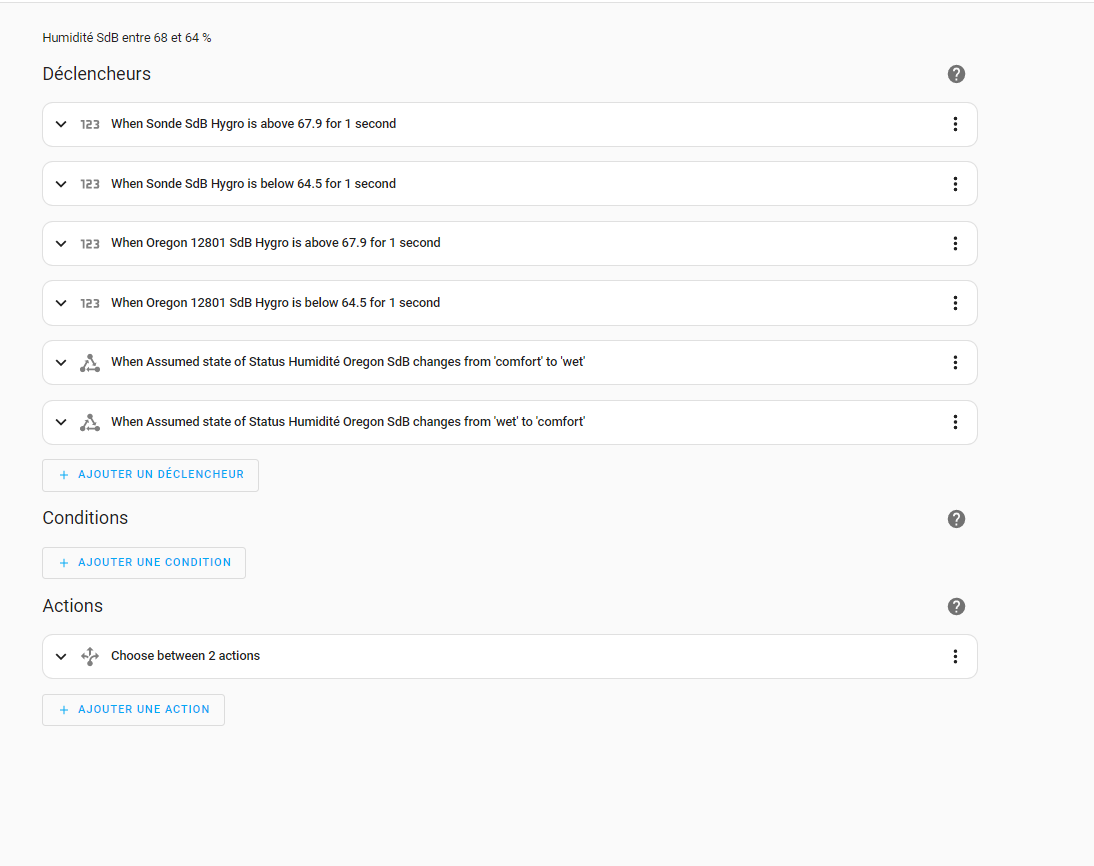Click Ajouter une condition button

144,563
